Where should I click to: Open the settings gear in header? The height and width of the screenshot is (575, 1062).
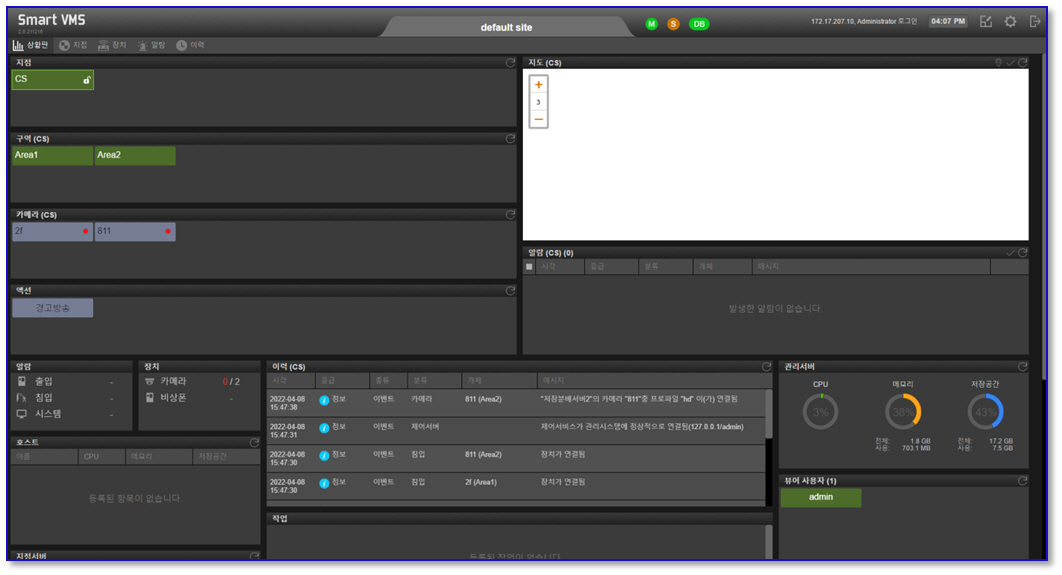[1011, 22]
